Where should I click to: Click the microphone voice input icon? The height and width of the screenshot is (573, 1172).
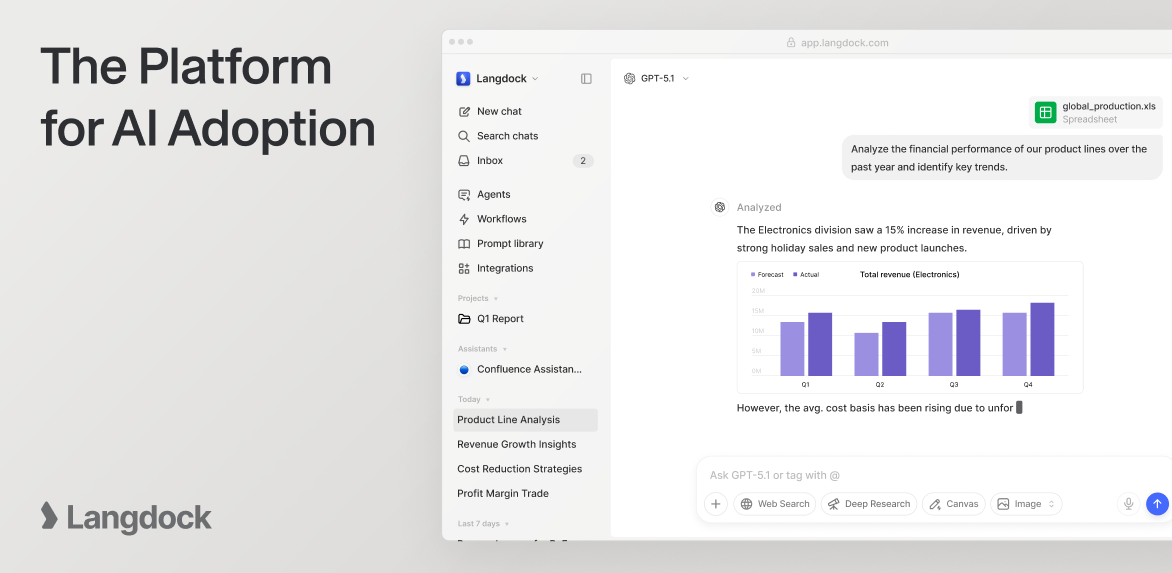[x=1129, y=504]
